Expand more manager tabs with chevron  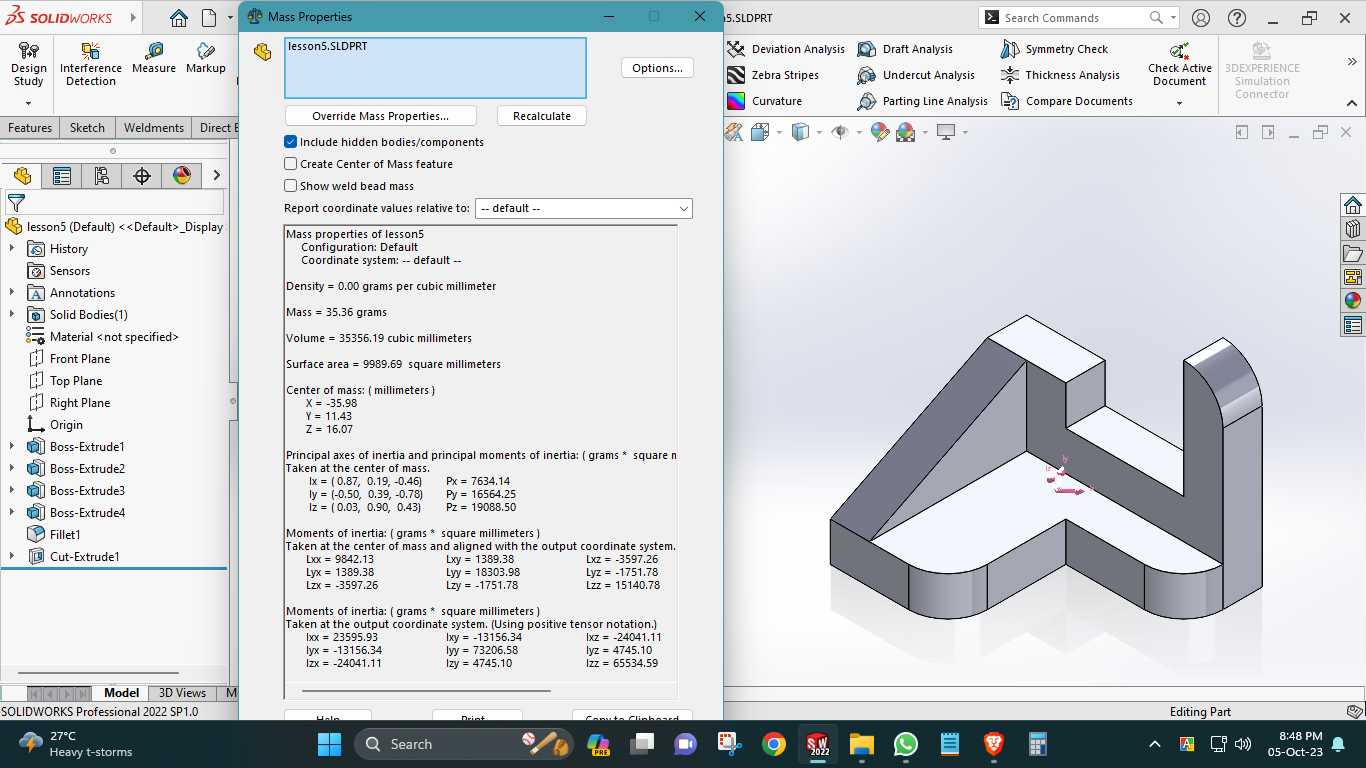click(216, 176)
